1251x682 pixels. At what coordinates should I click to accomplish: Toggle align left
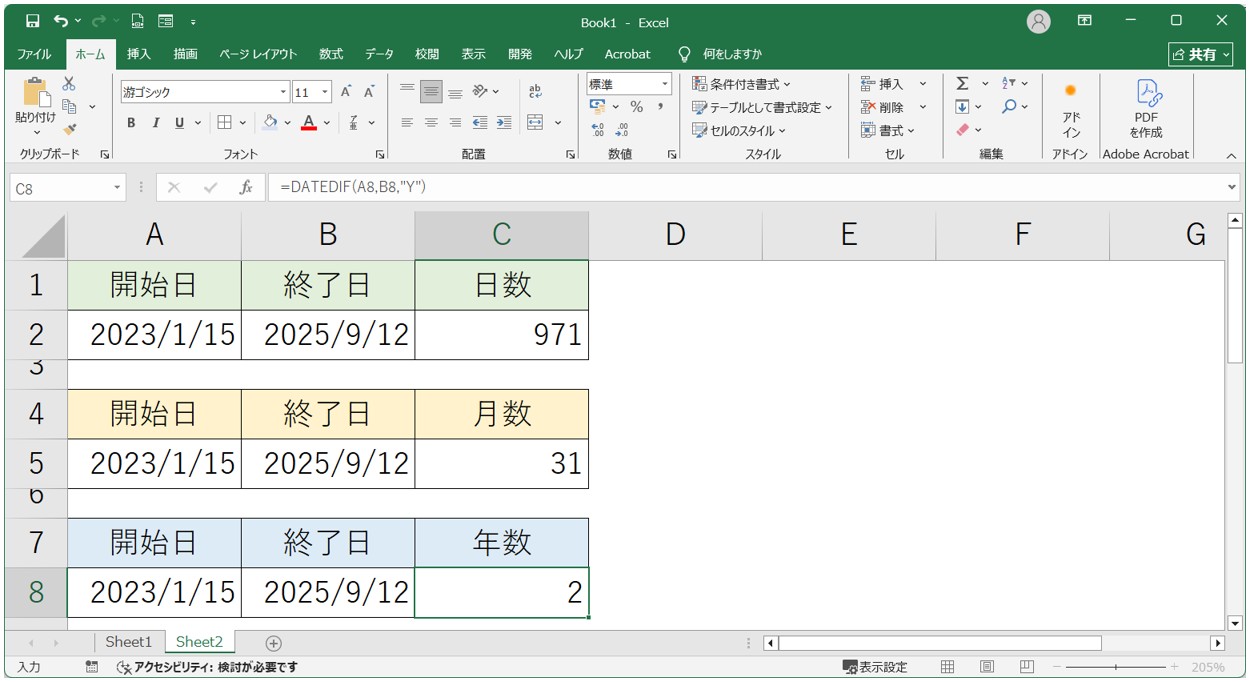tap(407, 122)
